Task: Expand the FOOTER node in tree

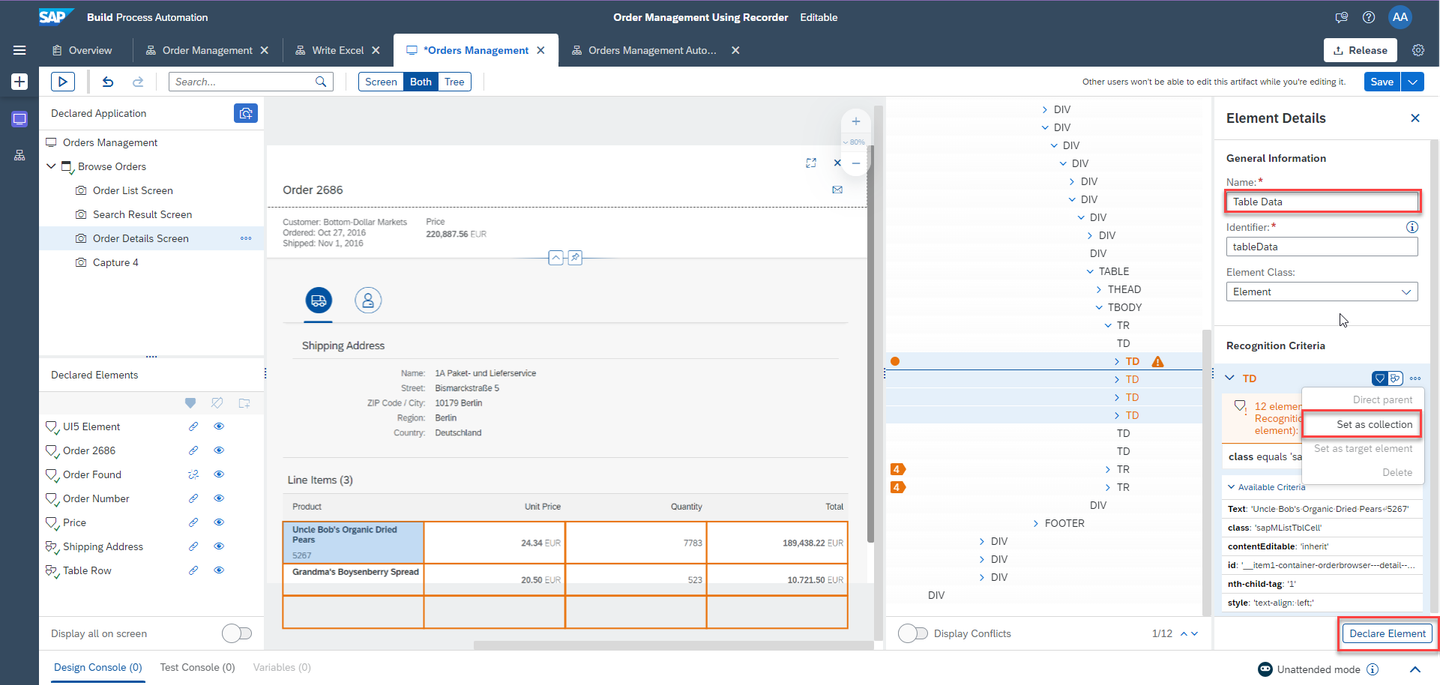Action: (x=1037, y=523)
